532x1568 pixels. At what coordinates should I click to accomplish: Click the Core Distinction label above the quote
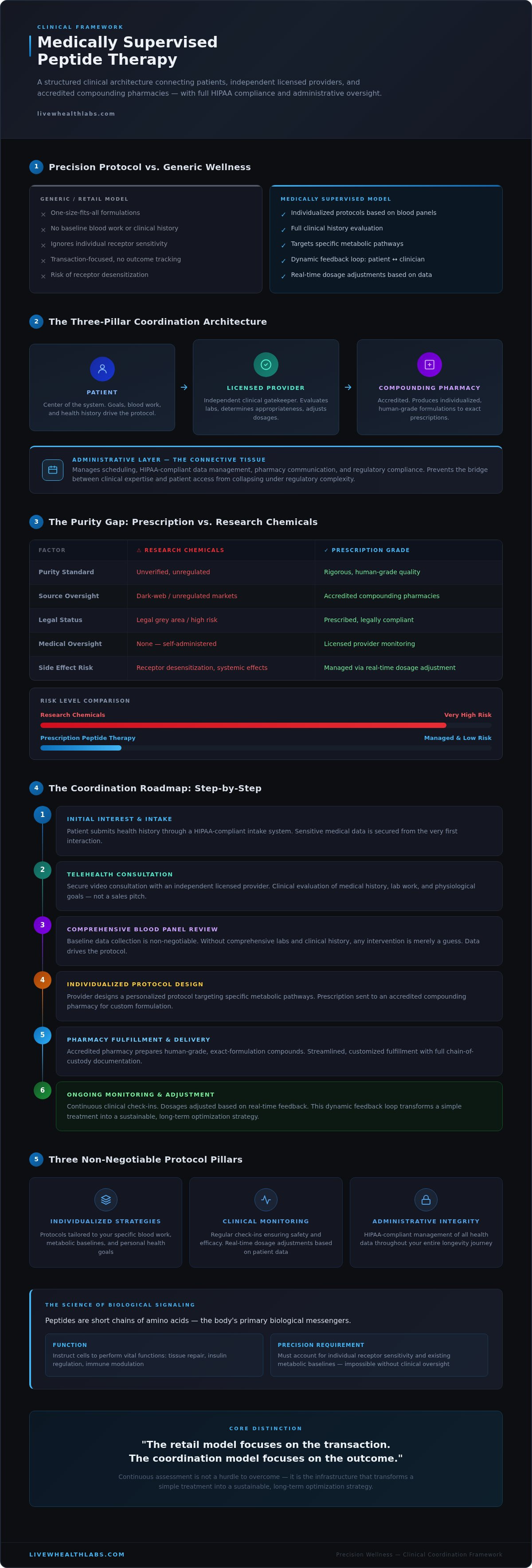click(266, 1428)
